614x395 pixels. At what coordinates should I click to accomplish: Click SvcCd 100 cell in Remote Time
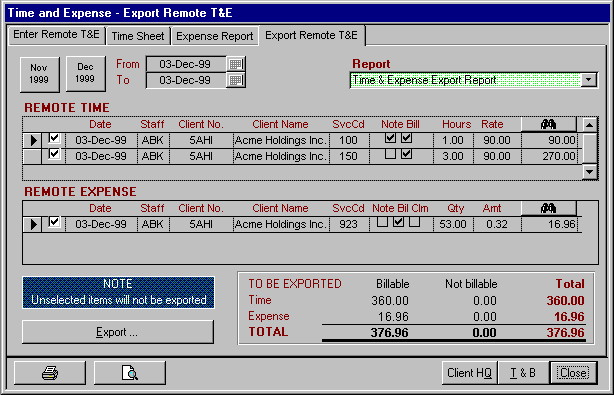[348, 140]
